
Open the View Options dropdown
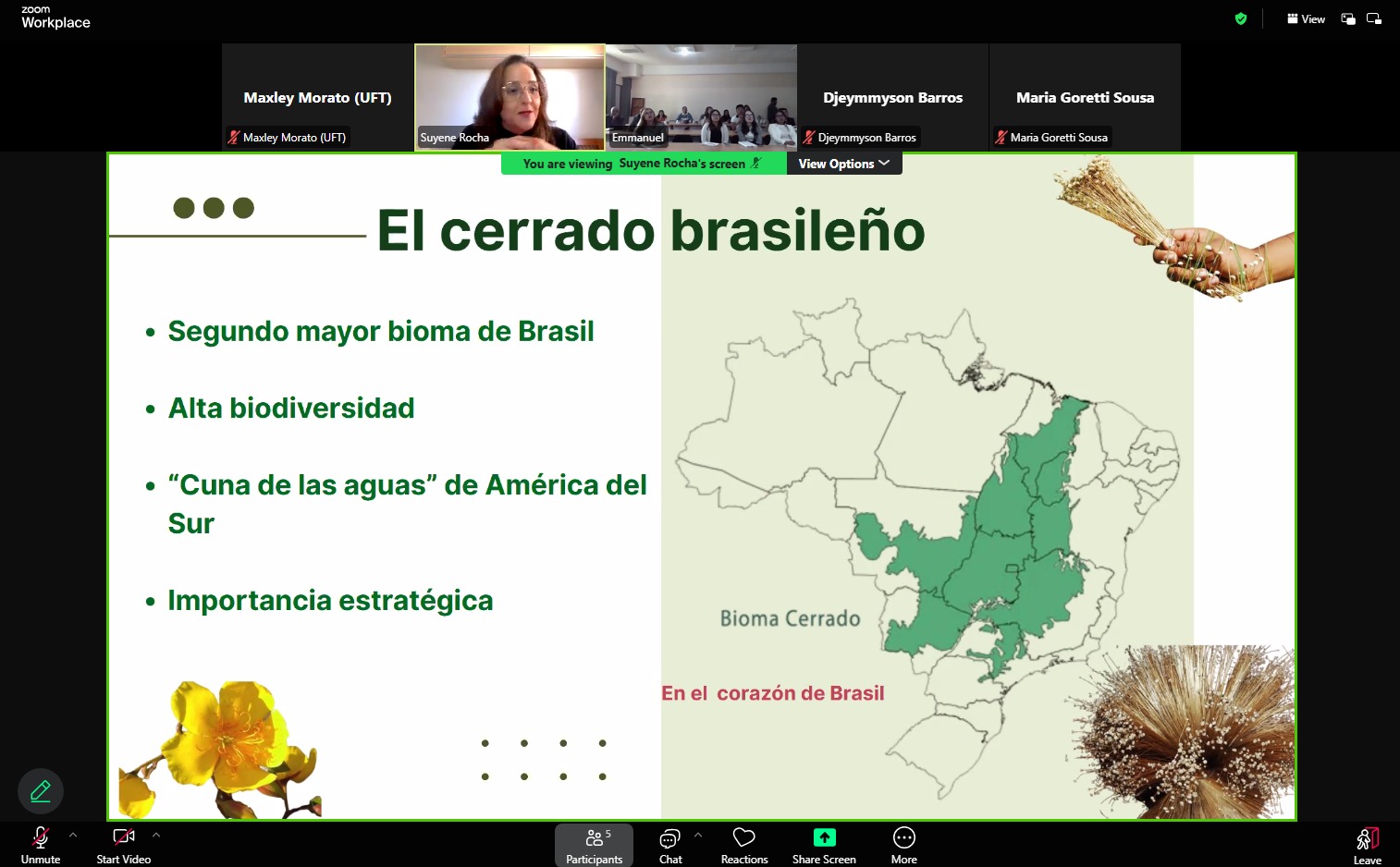pyautogui.click(x=843, y=164)
